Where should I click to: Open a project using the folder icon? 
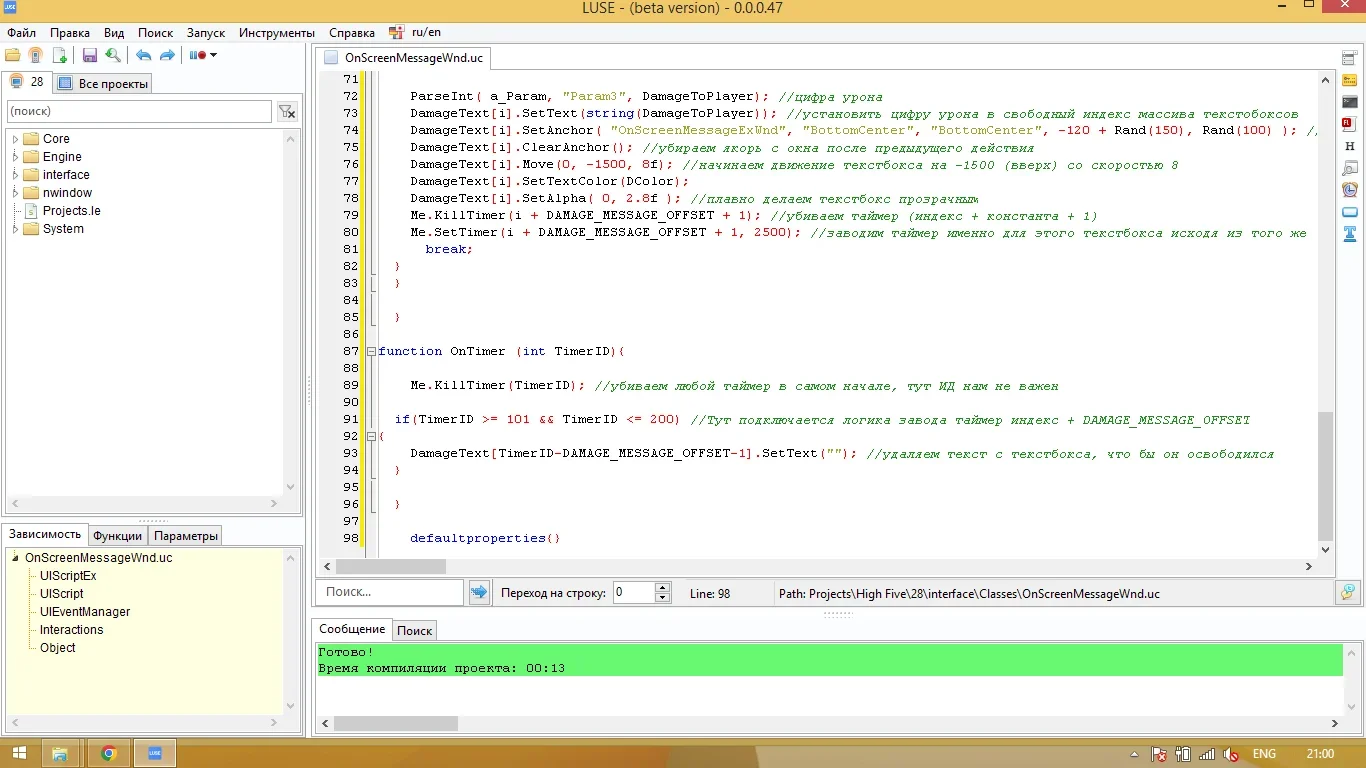[14, 55]
